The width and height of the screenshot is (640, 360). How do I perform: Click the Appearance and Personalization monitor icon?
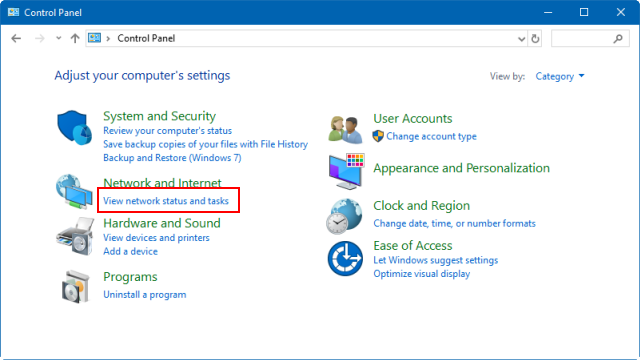click(346, 171)
